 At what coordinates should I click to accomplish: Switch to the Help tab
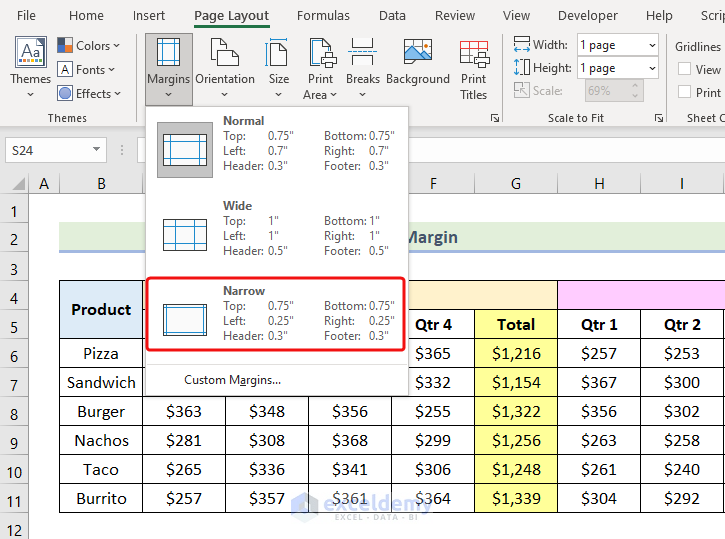click(659, 16)
